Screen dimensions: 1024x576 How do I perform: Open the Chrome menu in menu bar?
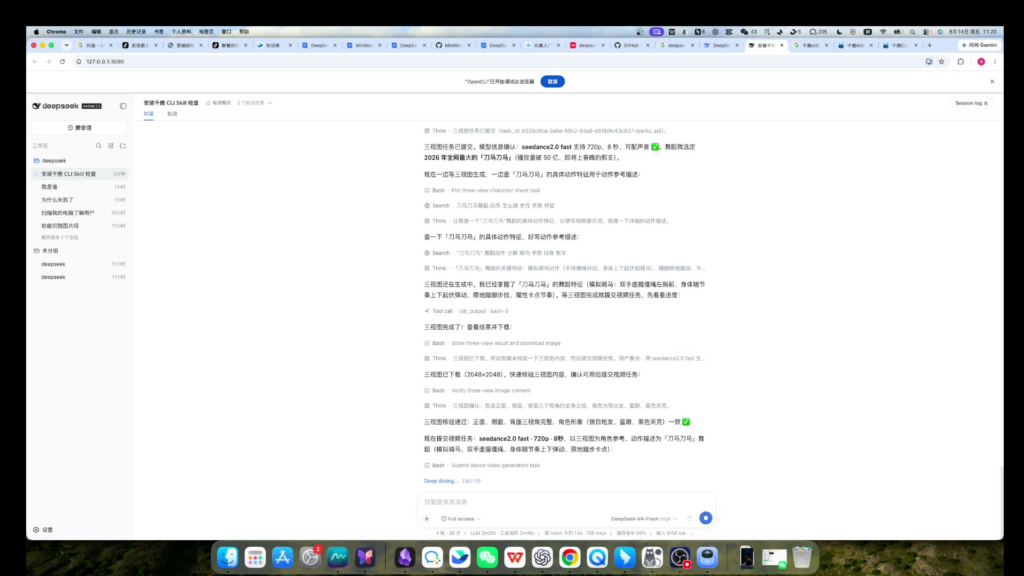[x=56, y=31]
